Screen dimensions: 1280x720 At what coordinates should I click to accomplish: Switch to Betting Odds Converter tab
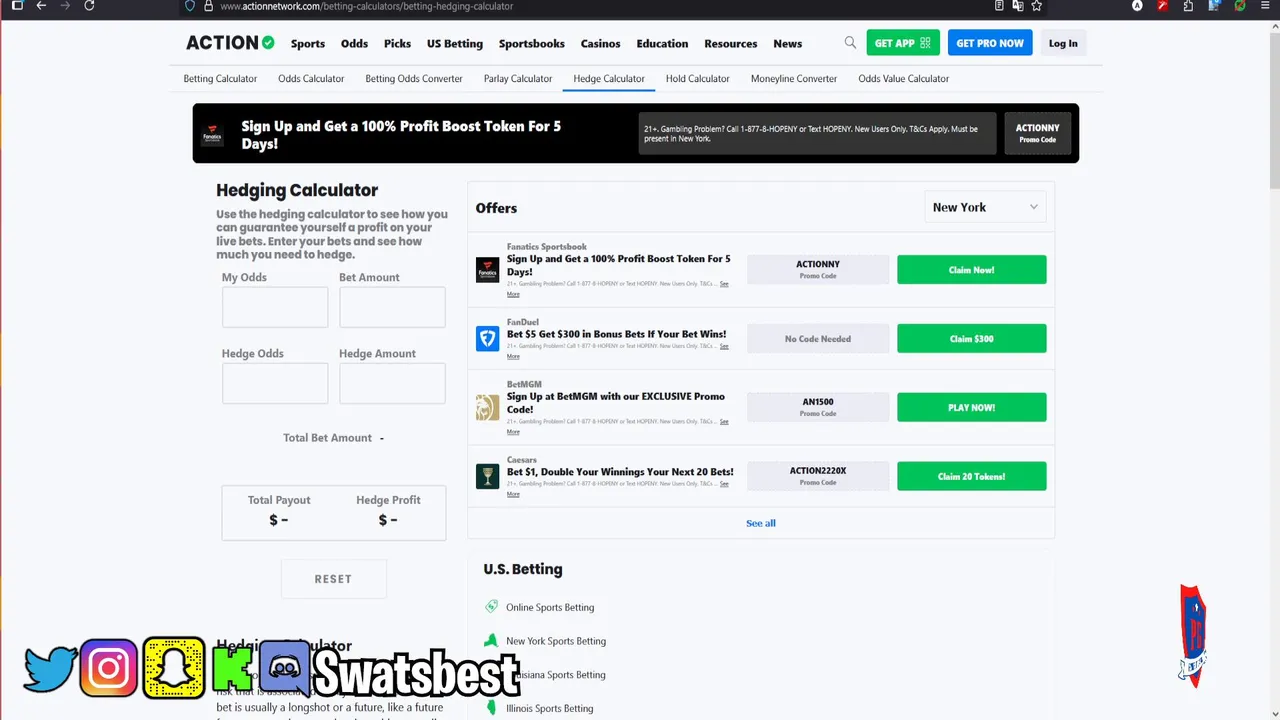click(x=414, y=78)
